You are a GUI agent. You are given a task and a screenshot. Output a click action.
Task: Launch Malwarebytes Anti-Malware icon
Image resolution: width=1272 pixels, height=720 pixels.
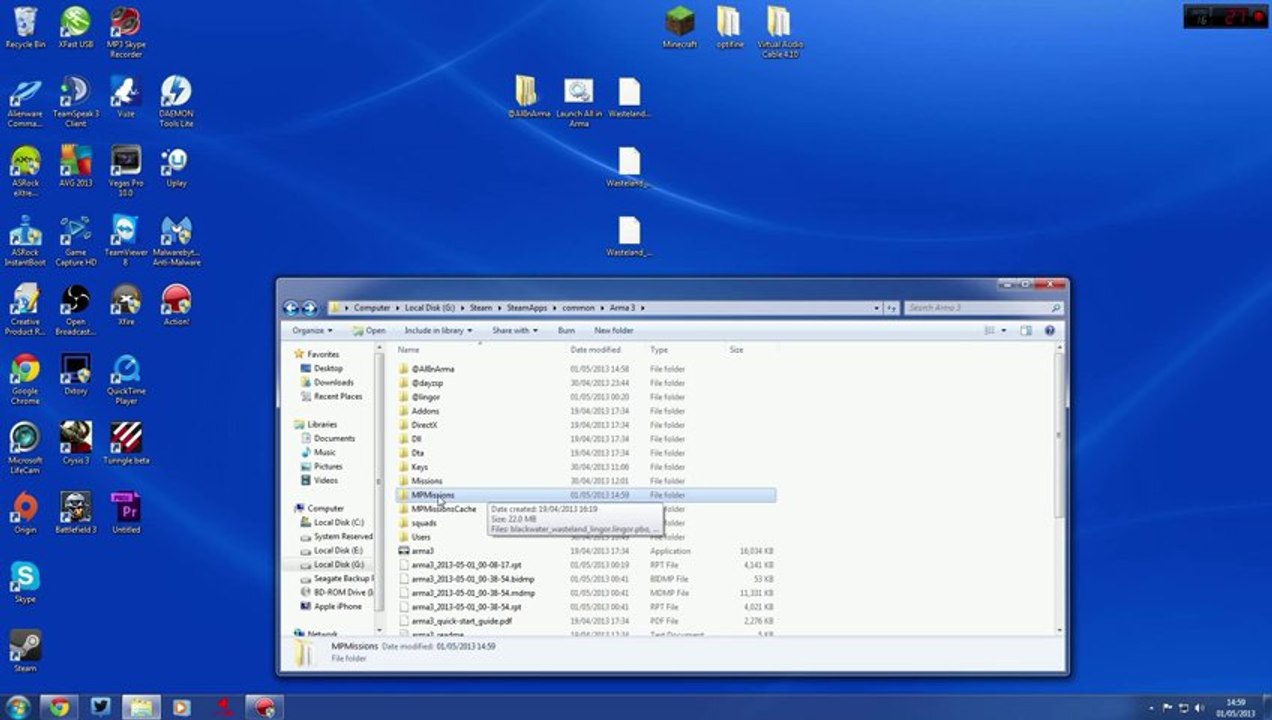pyautogui.click(x=176, y=241)
